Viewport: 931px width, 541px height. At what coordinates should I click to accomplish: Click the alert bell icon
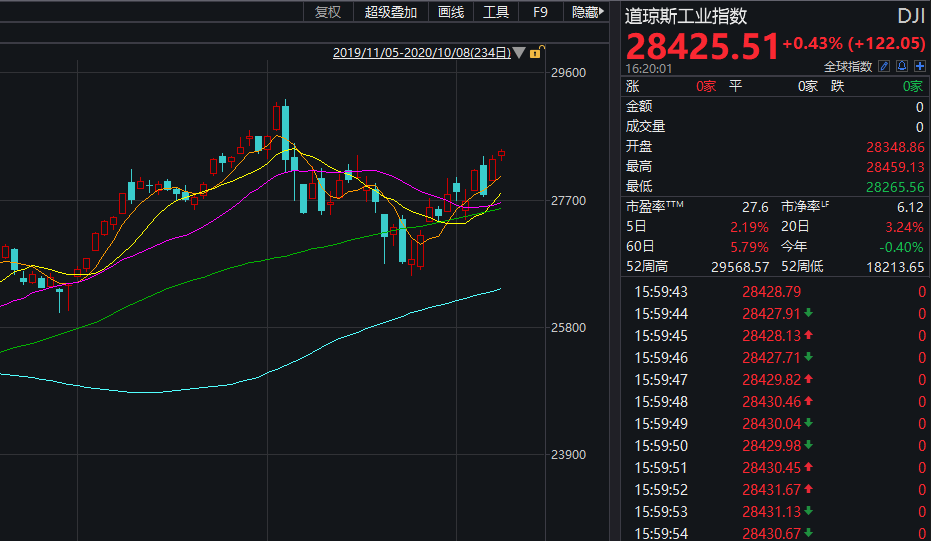[902, 66]
